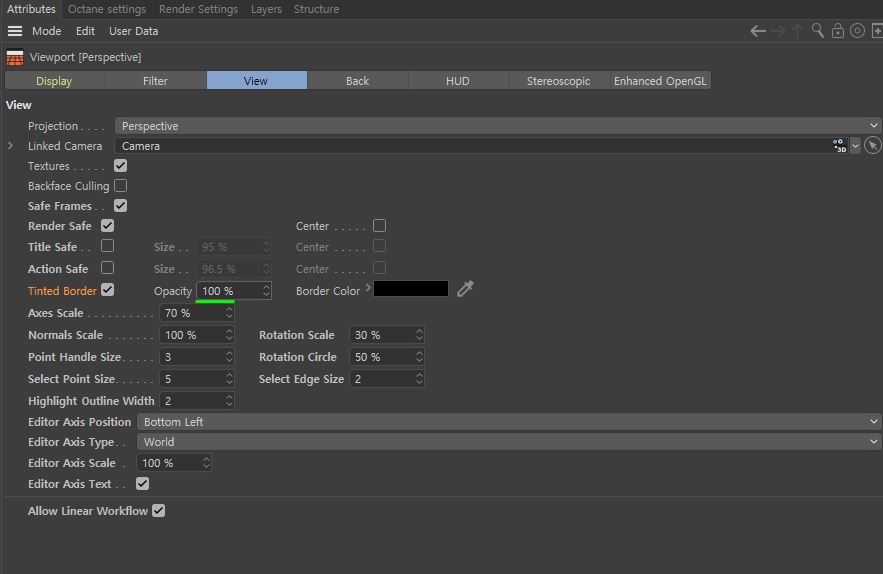
Task: Uncheck Allow Linear Workflow
Action: point(159,511)
